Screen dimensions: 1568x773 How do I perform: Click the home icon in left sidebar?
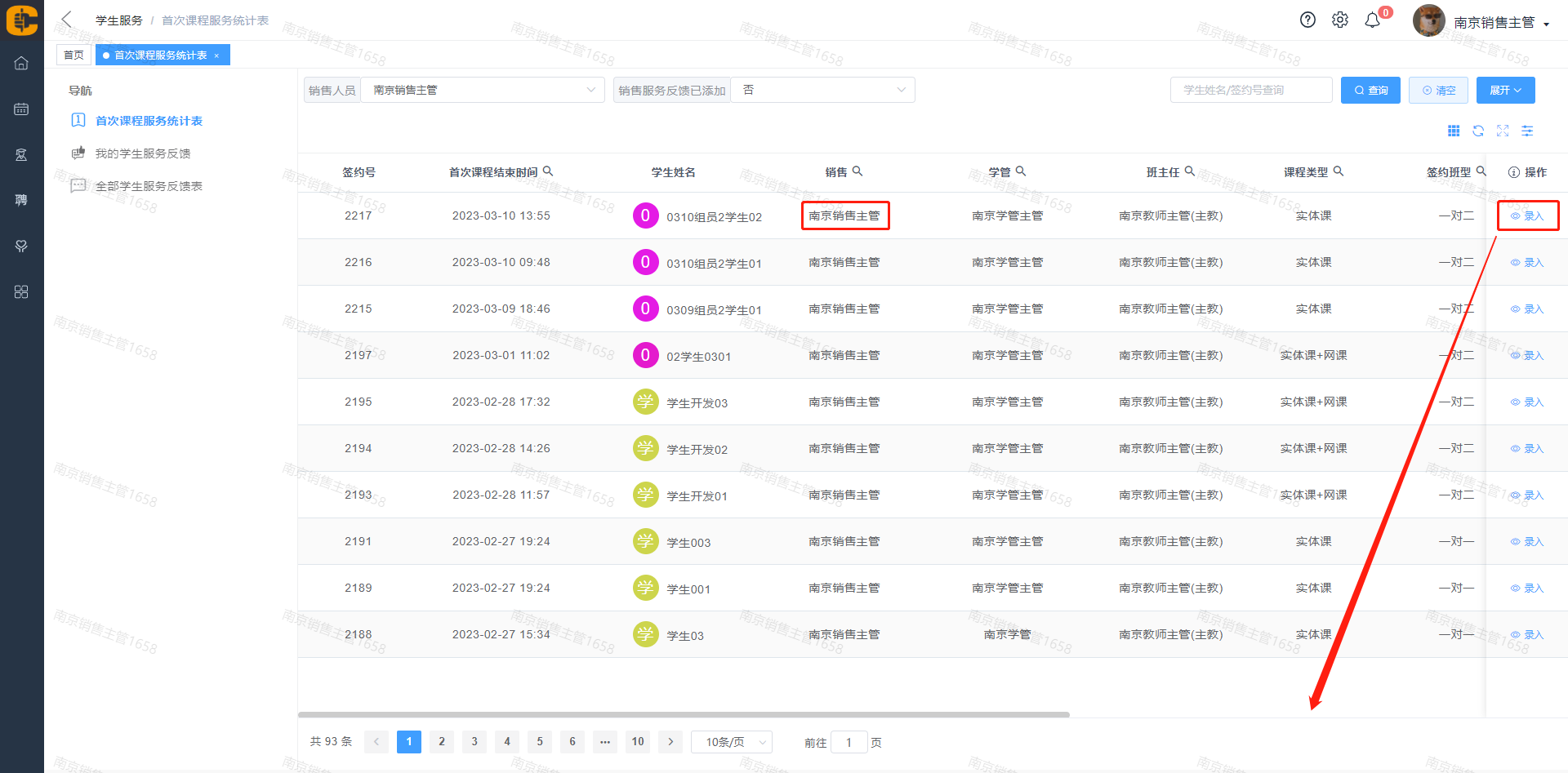21,63
